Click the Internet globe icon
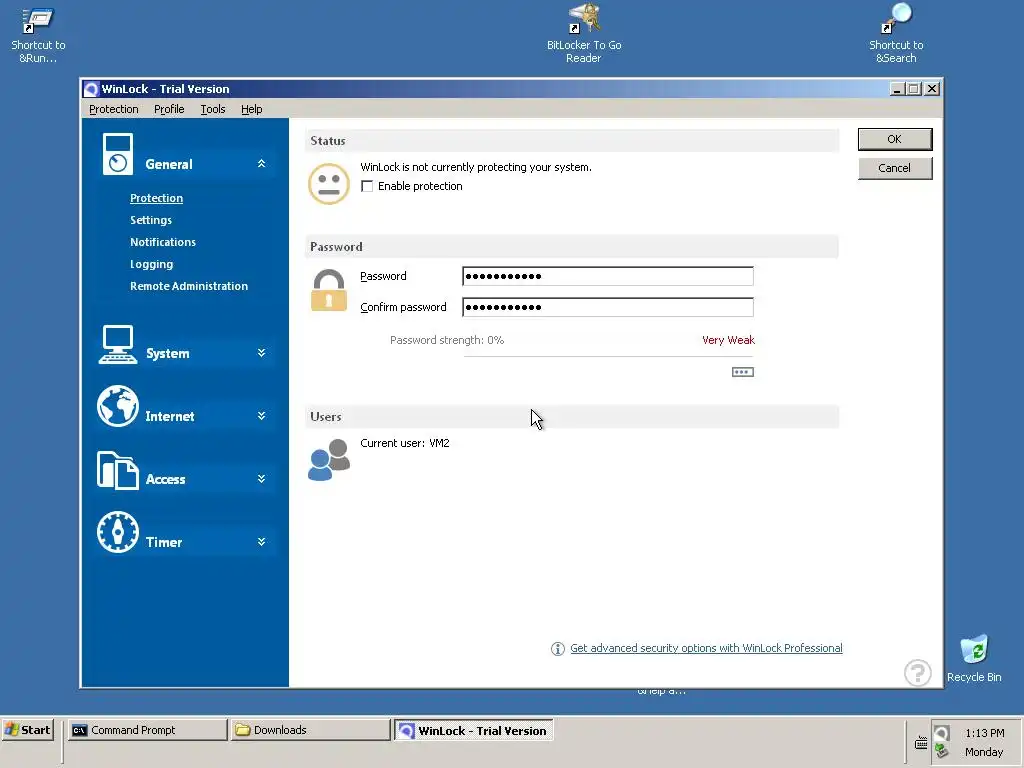This screenshot has height=768, width=1024. tap(118, 406)
